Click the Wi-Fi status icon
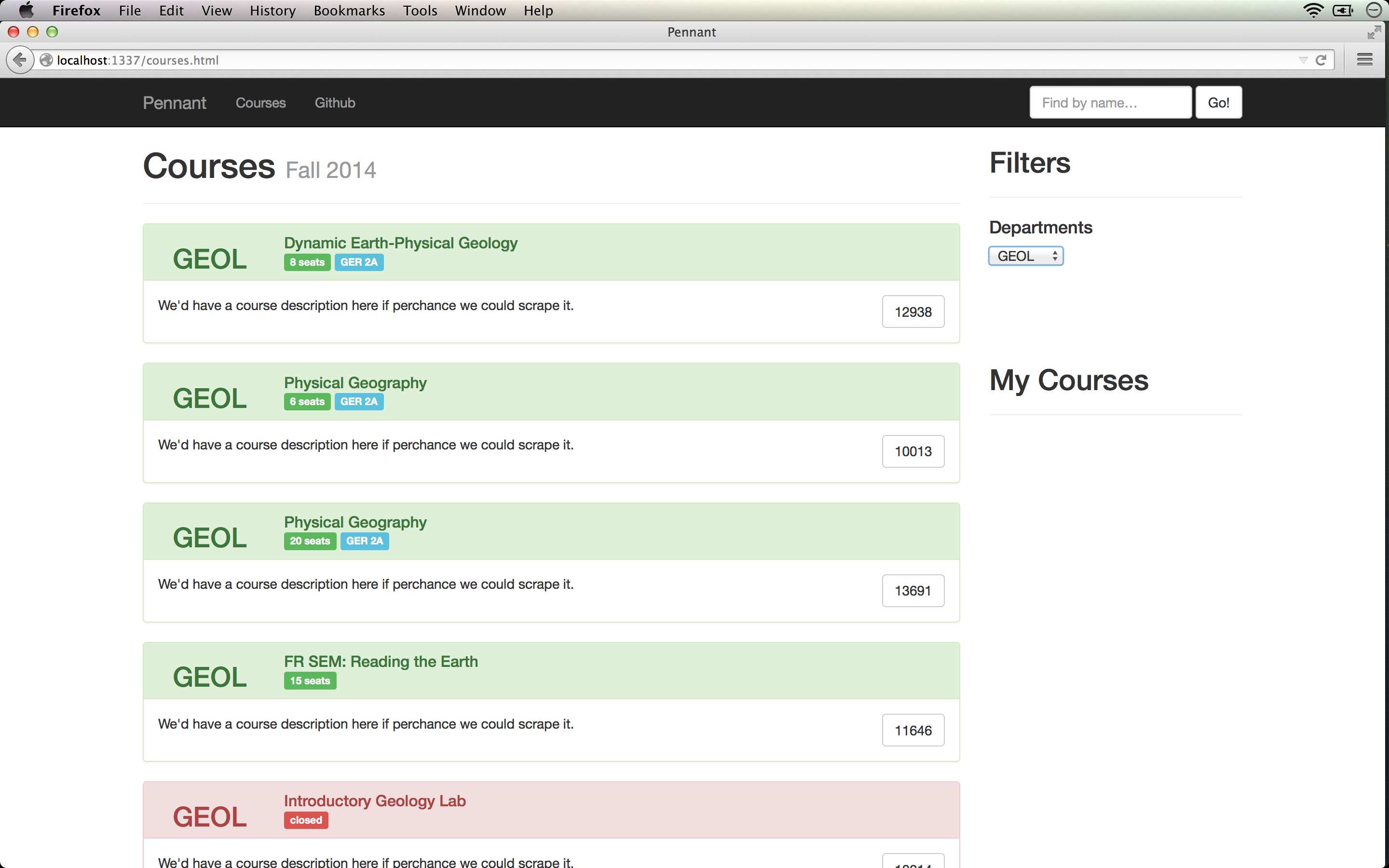Image resolution: width=1389 pixels, height=868 pixels. [x=1313, y=10]
